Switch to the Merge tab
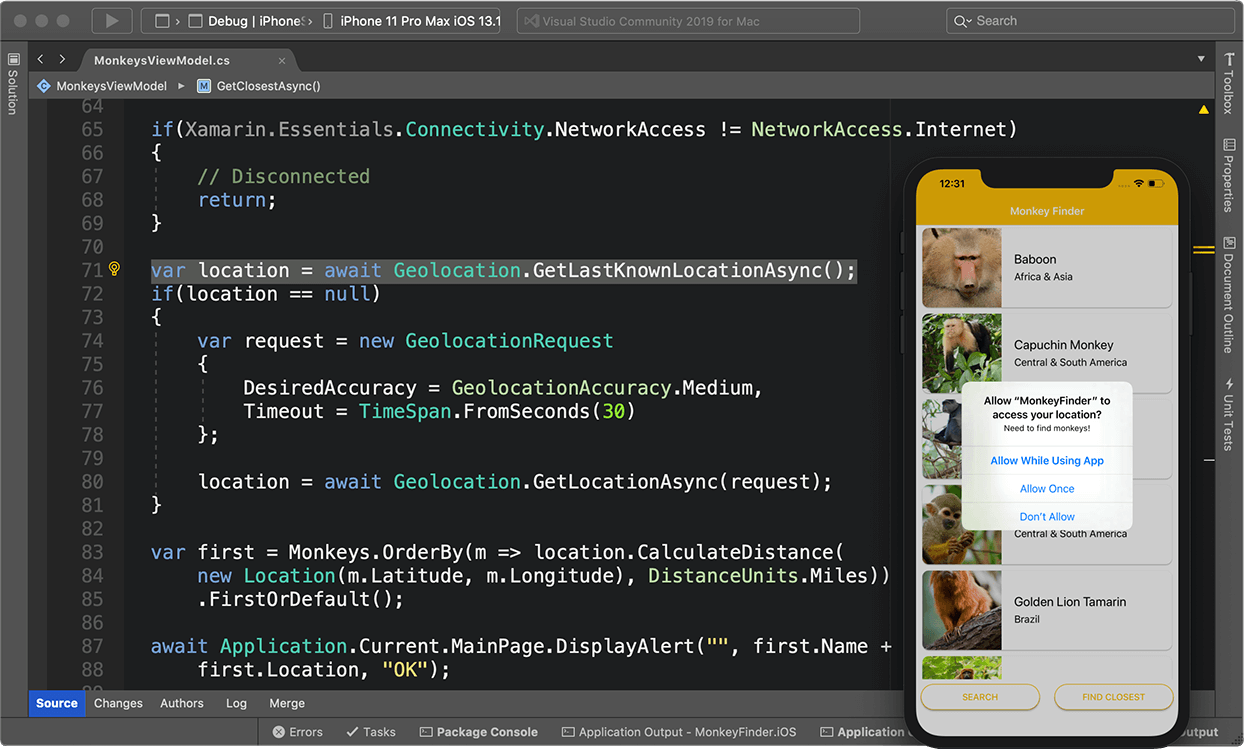 [x=287, y=703]
